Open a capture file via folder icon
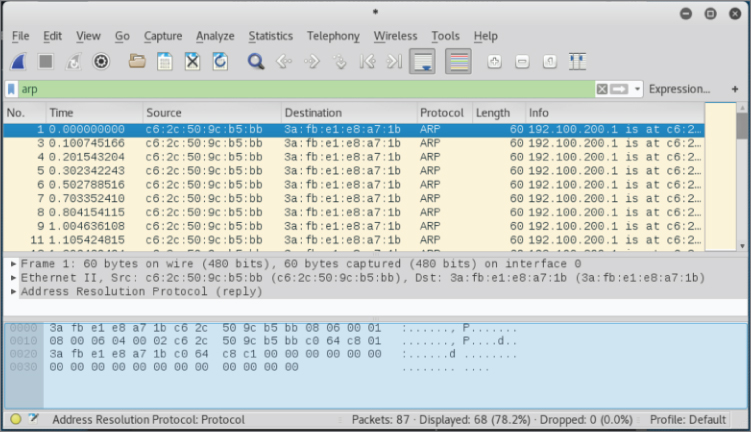This screenshot has height=432, width=751. (x=137, y=61)
